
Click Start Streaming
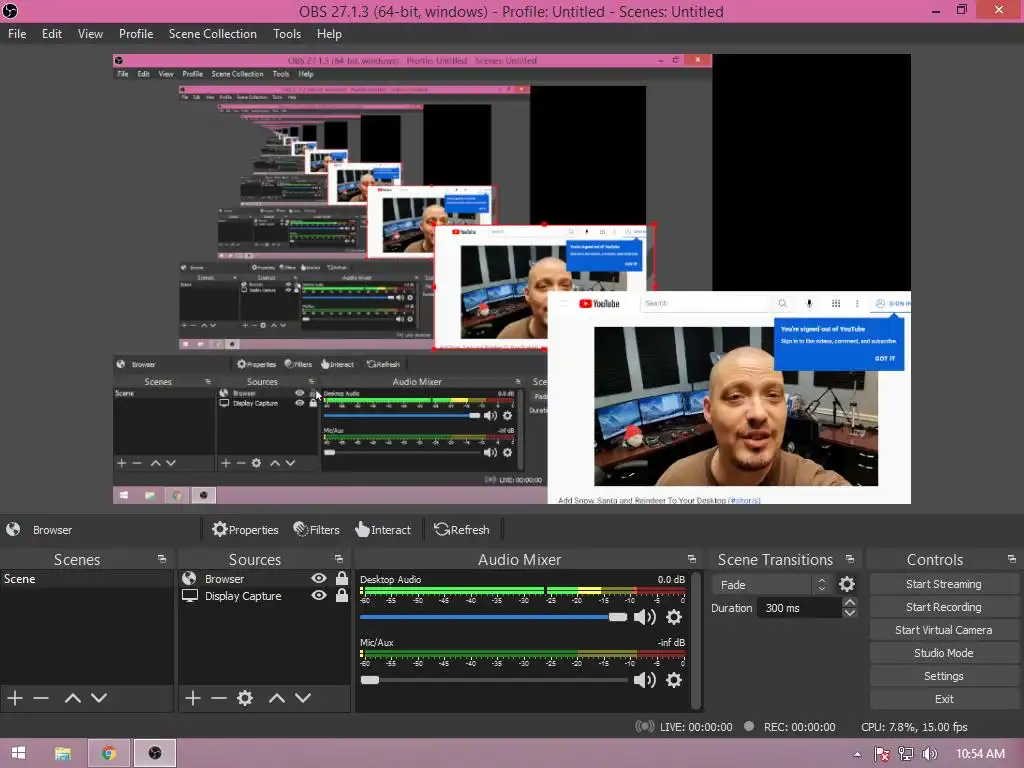(x=944, y=584)
